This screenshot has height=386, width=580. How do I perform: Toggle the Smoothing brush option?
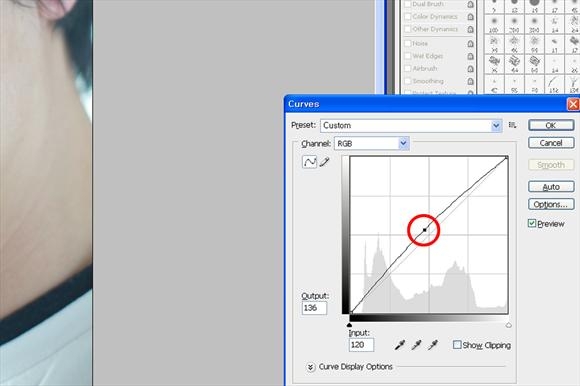pos(408,81)
